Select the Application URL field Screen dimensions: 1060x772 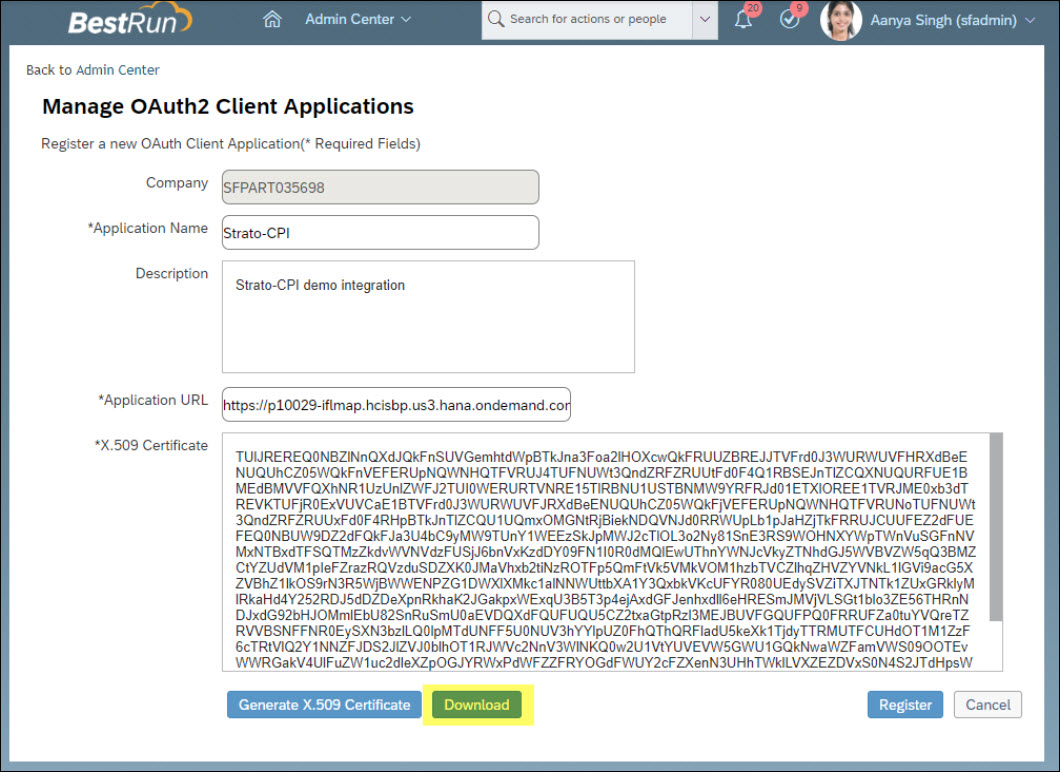(396, 405)
